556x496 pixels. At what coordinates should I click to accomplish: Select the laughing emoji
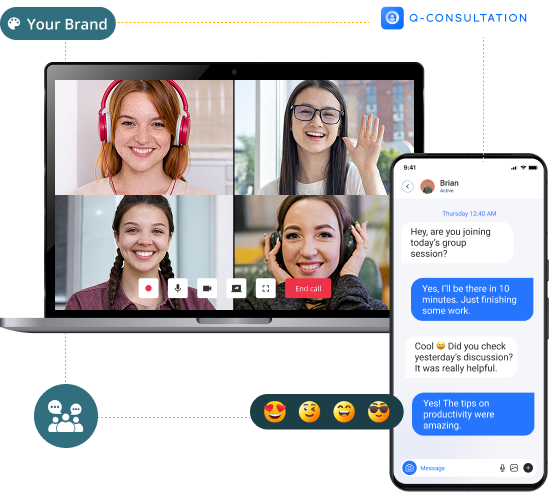pyautogui.click(x=345, y=413)
